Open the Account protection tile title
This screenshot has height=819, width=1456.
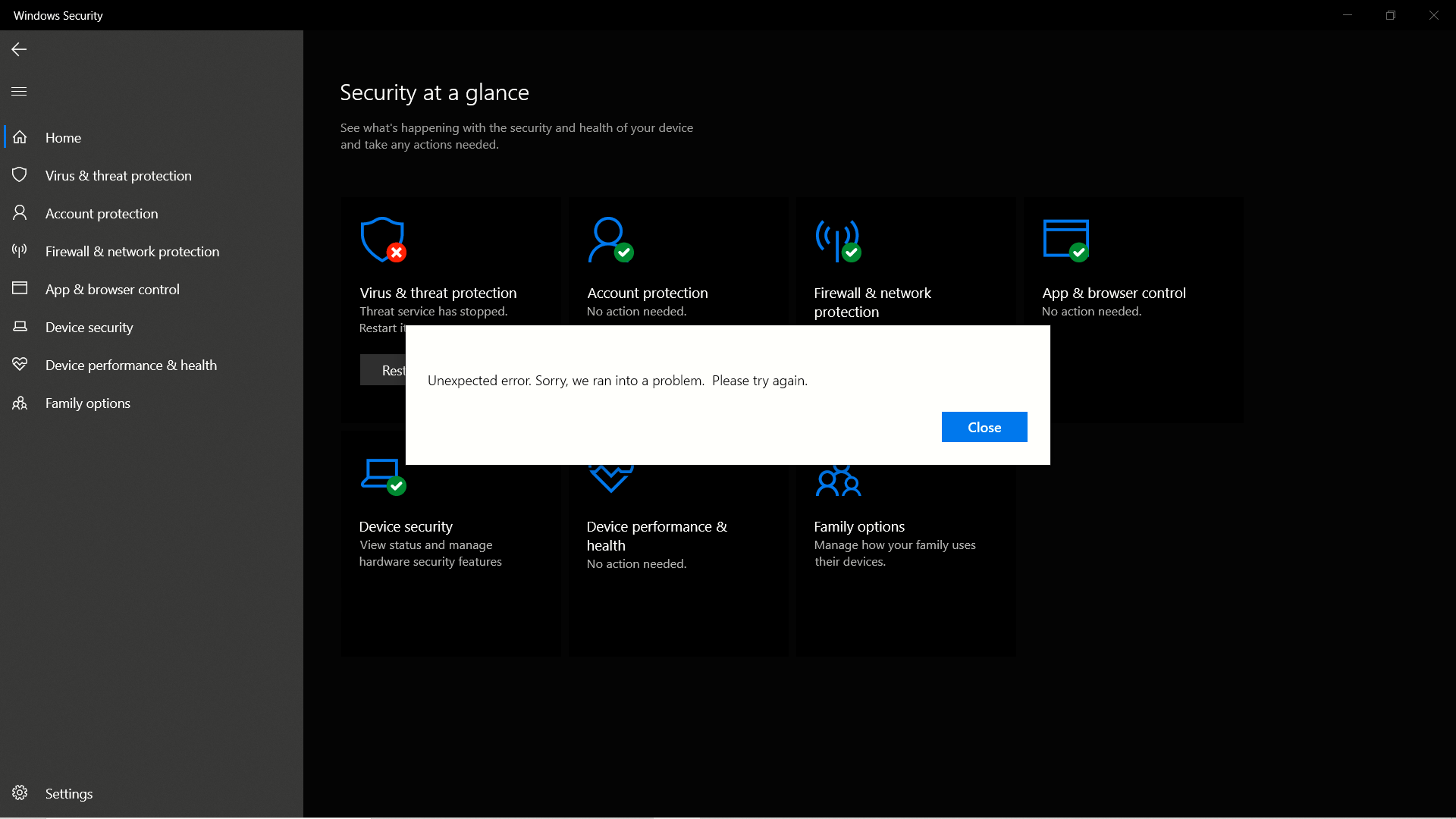pos(648,293)
